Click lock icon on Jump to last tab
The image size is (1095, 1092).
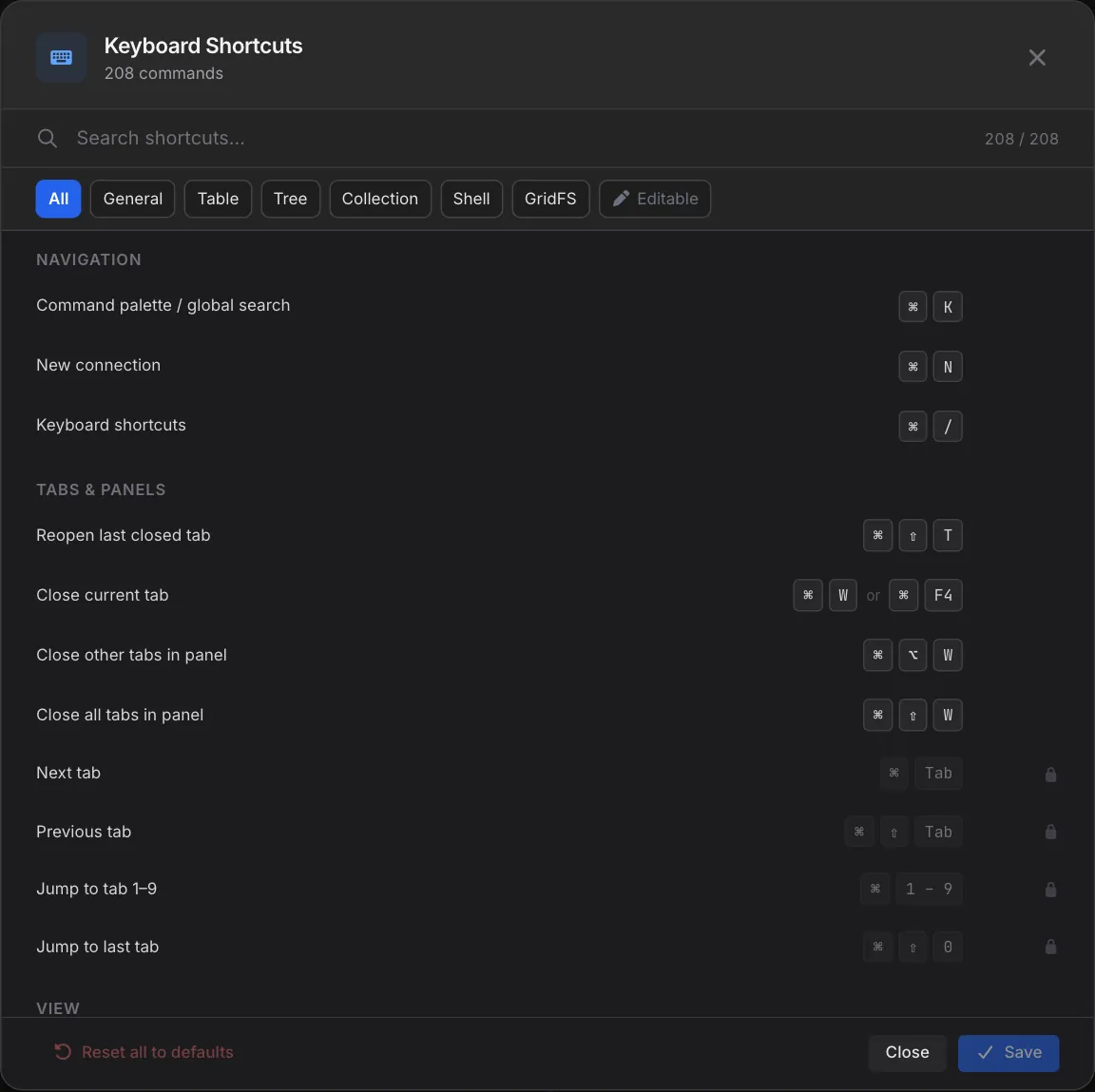point(1050,947)
